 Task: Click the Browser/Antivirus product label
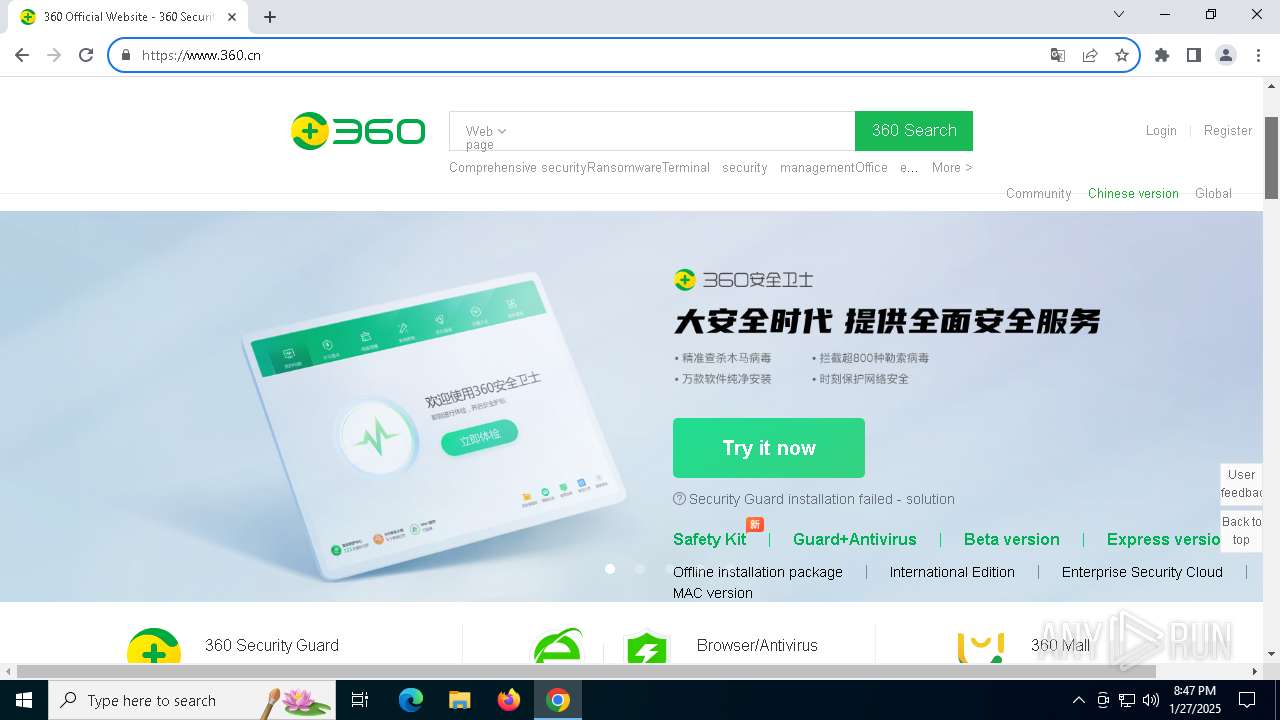pyautogui.click(x=757, y=645)
